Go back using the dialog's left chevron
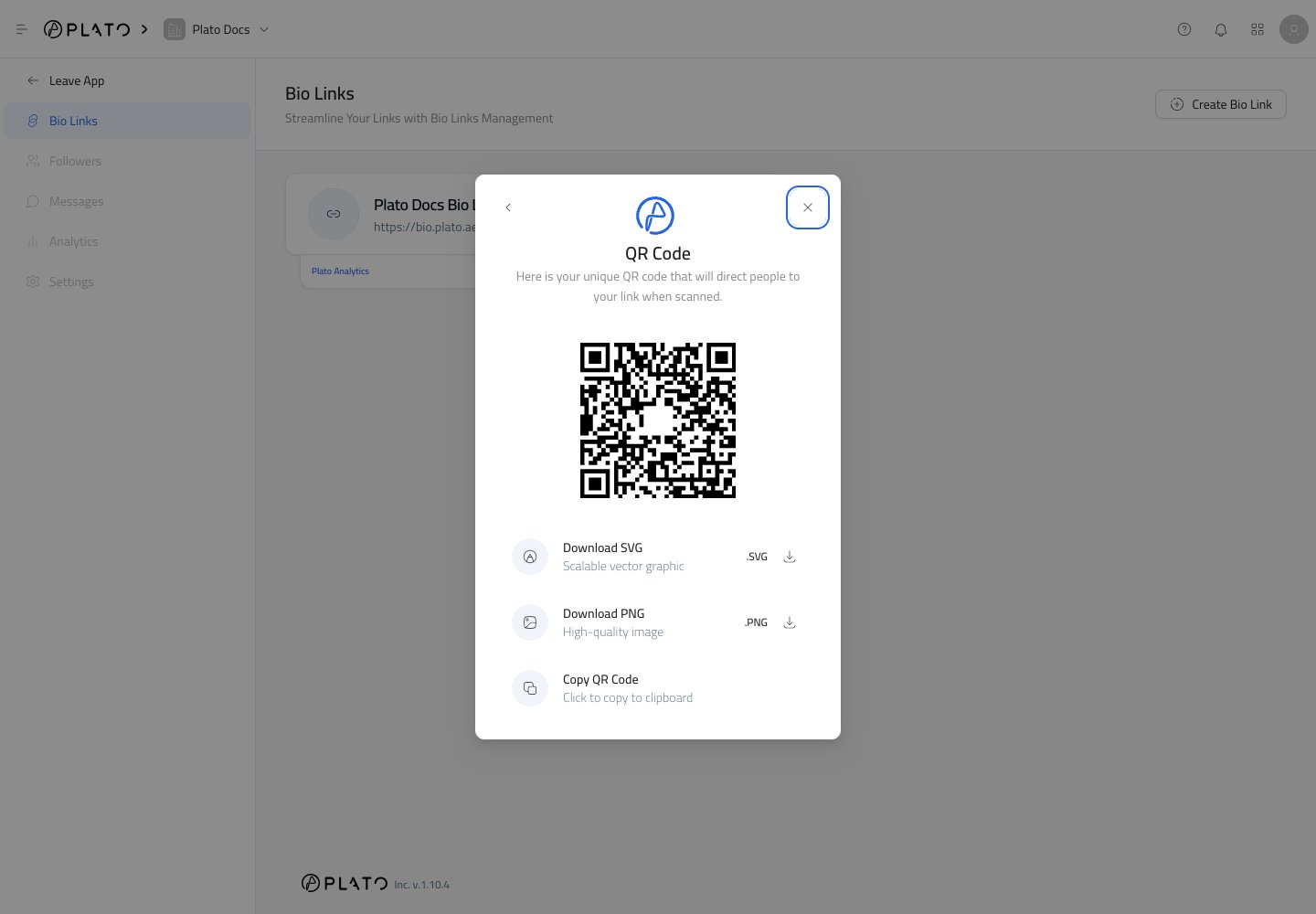The height and width of the screenshot is (914, 1316). (508, 207)
